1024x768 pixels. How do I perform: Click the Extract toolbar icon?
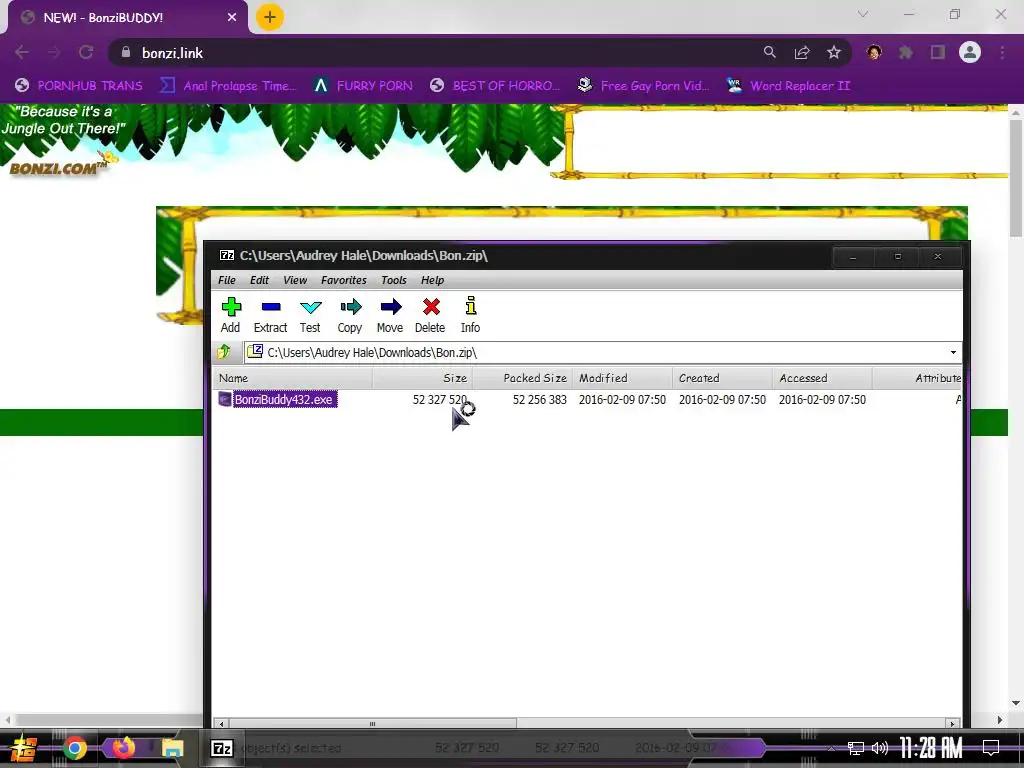point(270,315)
